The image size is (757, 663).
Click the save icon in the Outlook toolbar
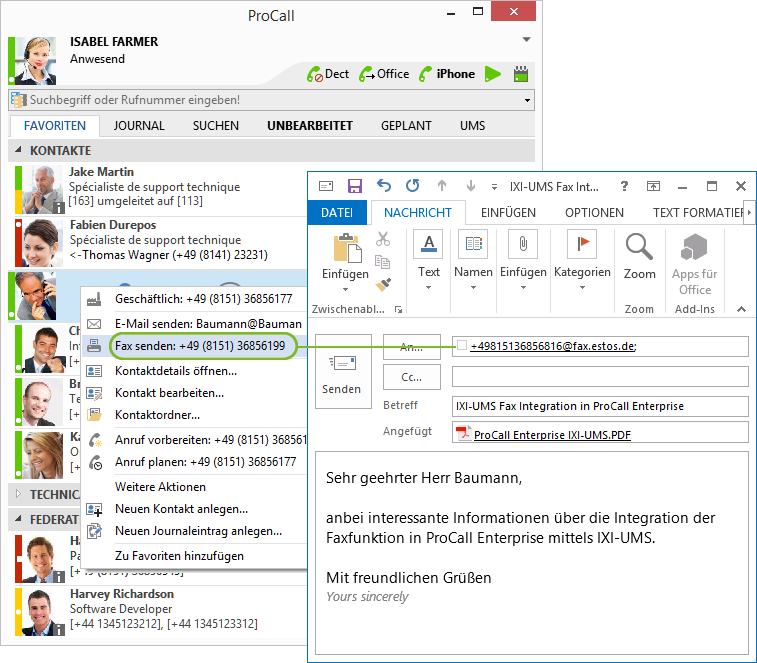tap(355, 186)
